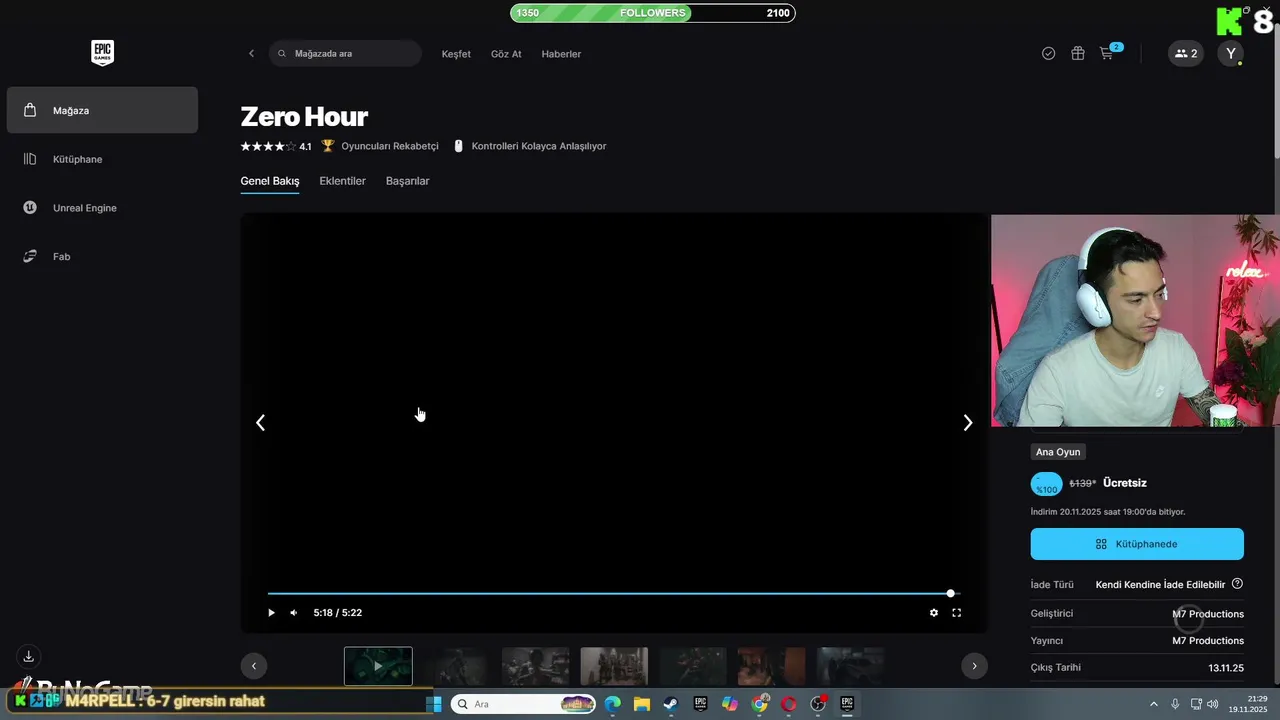Screen dimensions: 1280x720
Task: Open Yayıncı M7 Productions link
Action: pyautogui.click(x=1208, y=641)
